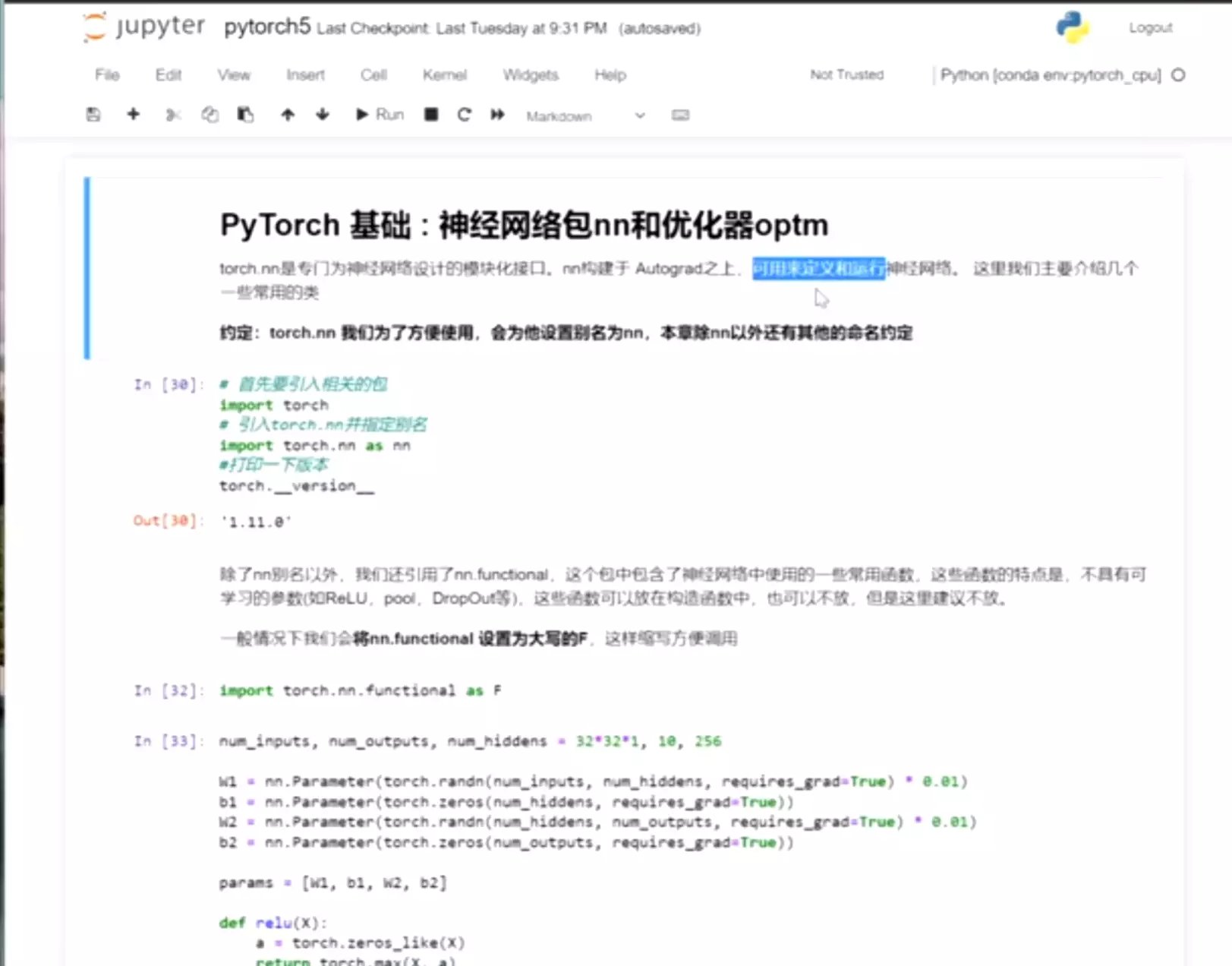Click the torch.zeros_like(X) code line
This screenshot has width=1232, height=966.
361,942
